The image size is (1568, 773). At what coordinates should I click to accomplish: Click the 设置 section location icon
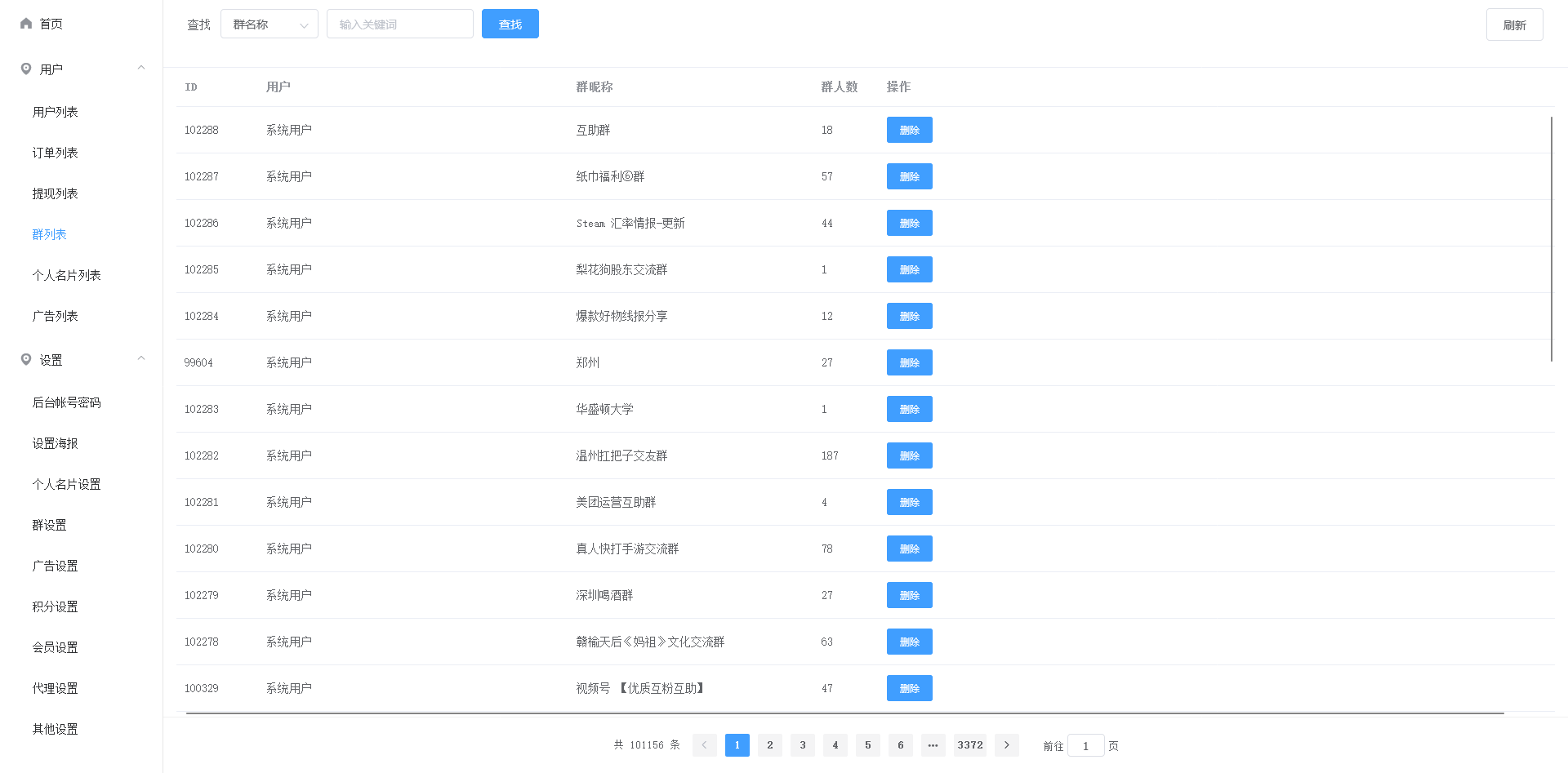pyautogui.click(x=26, y=360)
